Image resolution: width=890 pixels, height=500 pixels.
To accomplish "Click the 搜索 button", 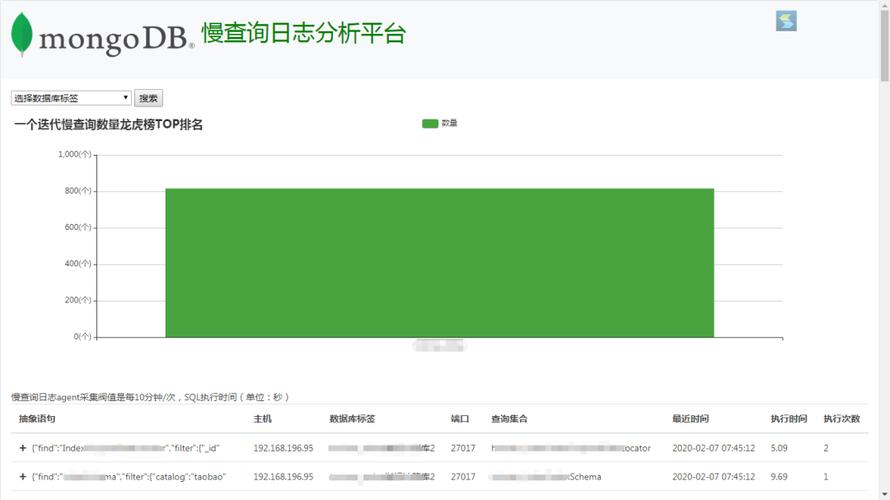I will [x=149, y=98].
